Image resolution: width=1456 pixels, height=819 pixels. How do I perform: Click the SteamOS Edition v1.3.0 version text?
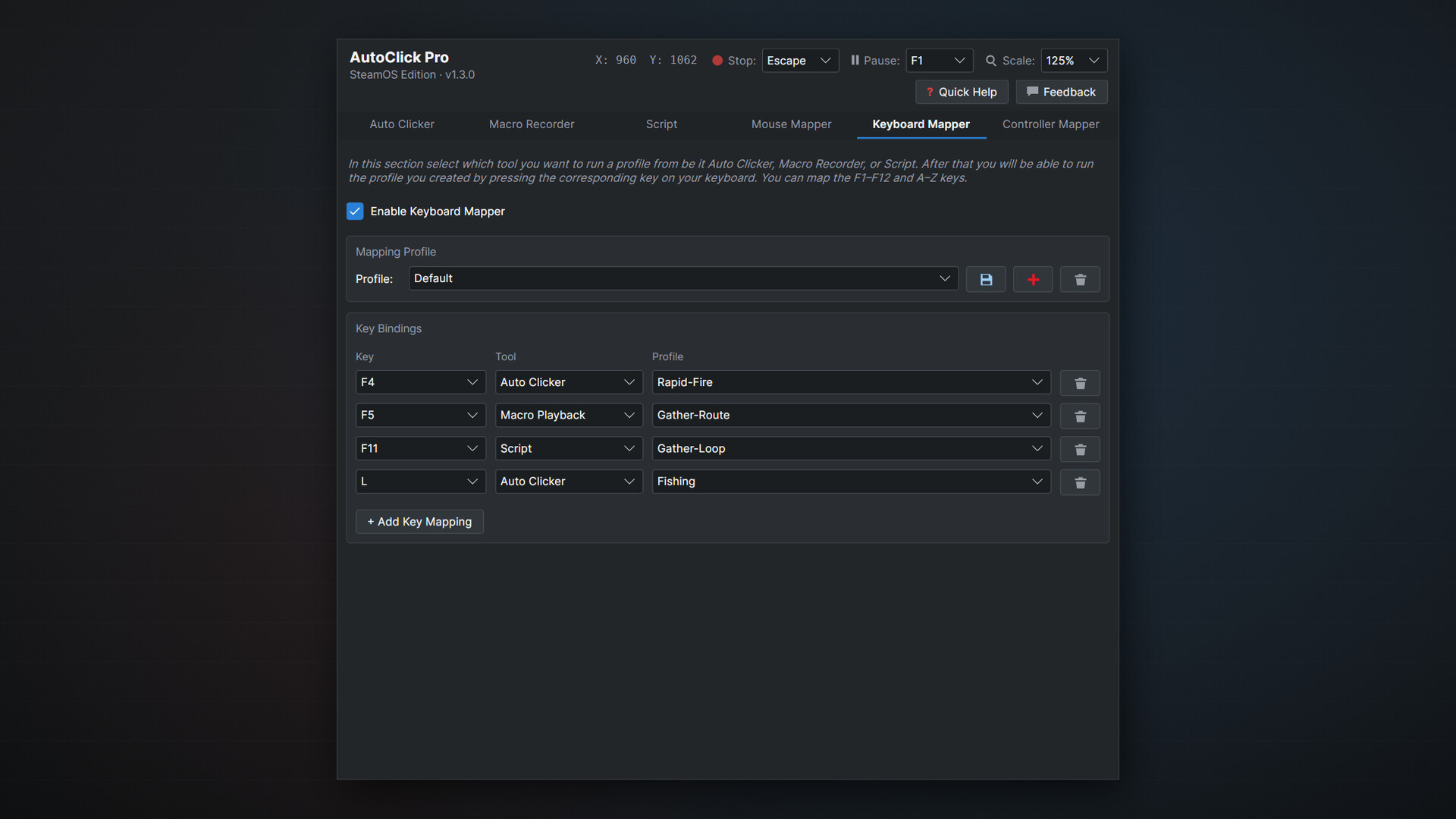pos(412,75)
